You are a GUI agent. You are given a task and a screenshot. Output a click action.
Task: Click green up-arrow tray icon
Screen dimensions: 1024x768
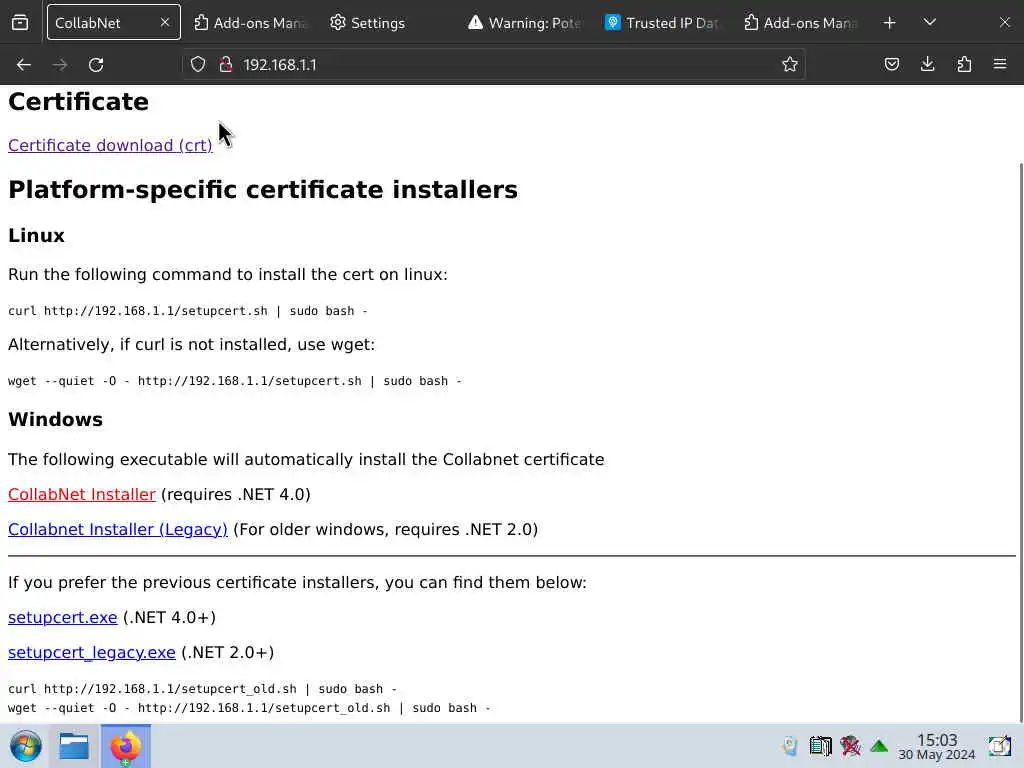879,746
